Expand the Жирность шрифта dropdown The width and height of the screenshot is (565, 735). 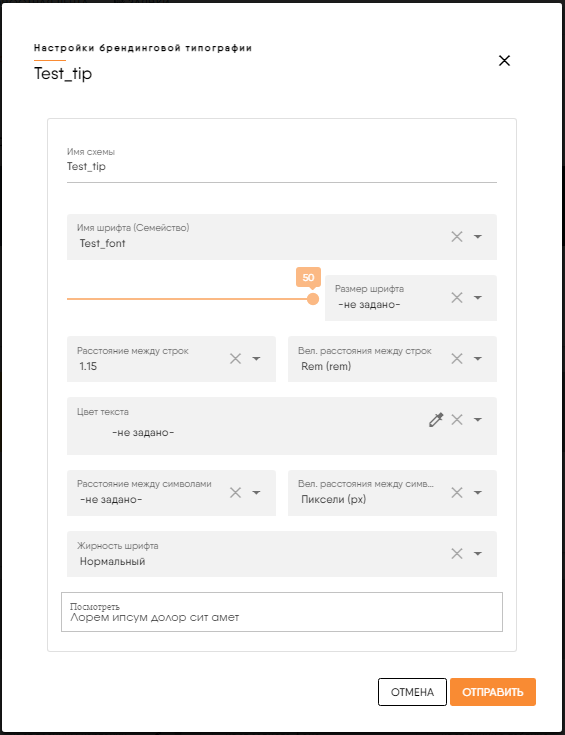(477, 554)
